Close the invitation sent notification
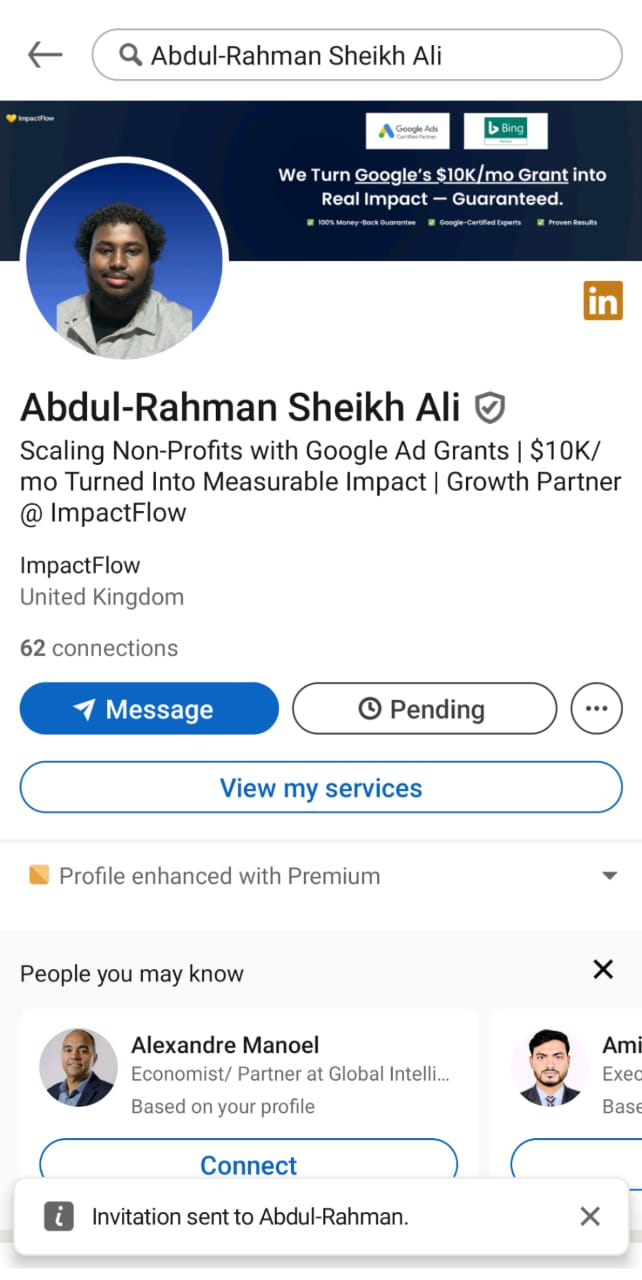This screenshot has height=1280, width=642. (590, 1216)
